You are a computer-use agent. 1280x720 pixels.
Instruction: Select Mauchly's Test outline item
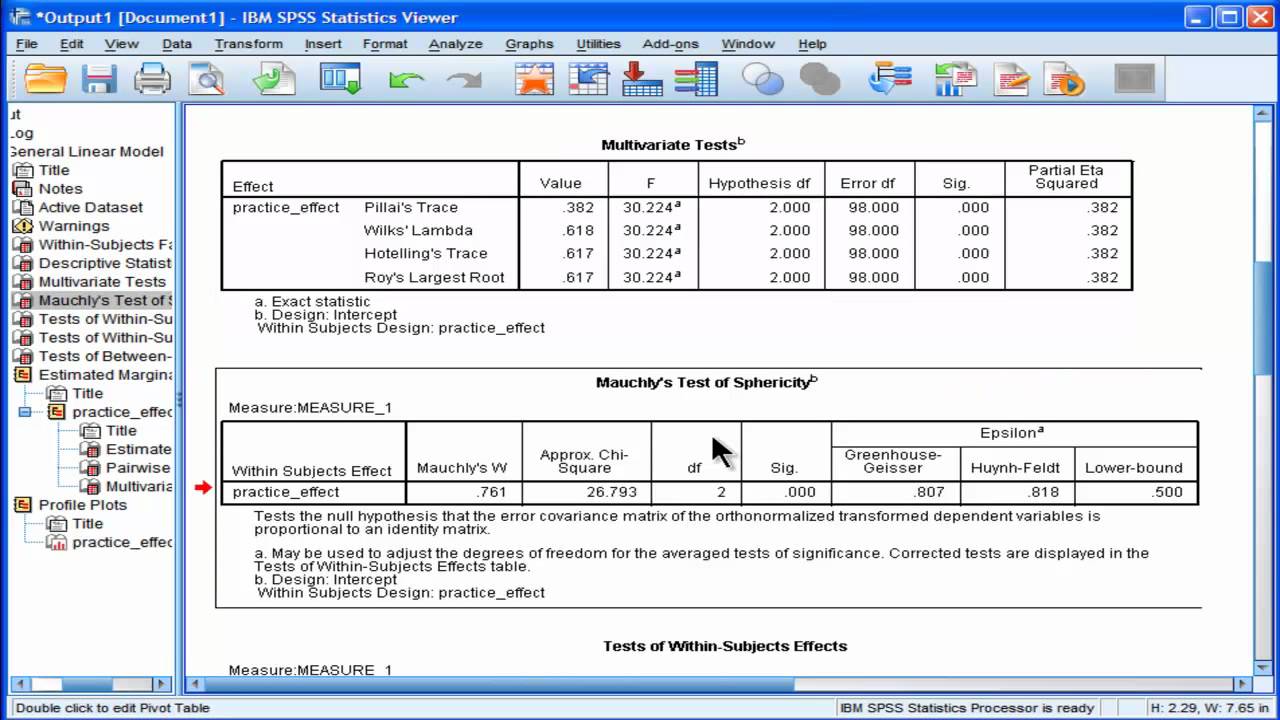pos(104,300)
